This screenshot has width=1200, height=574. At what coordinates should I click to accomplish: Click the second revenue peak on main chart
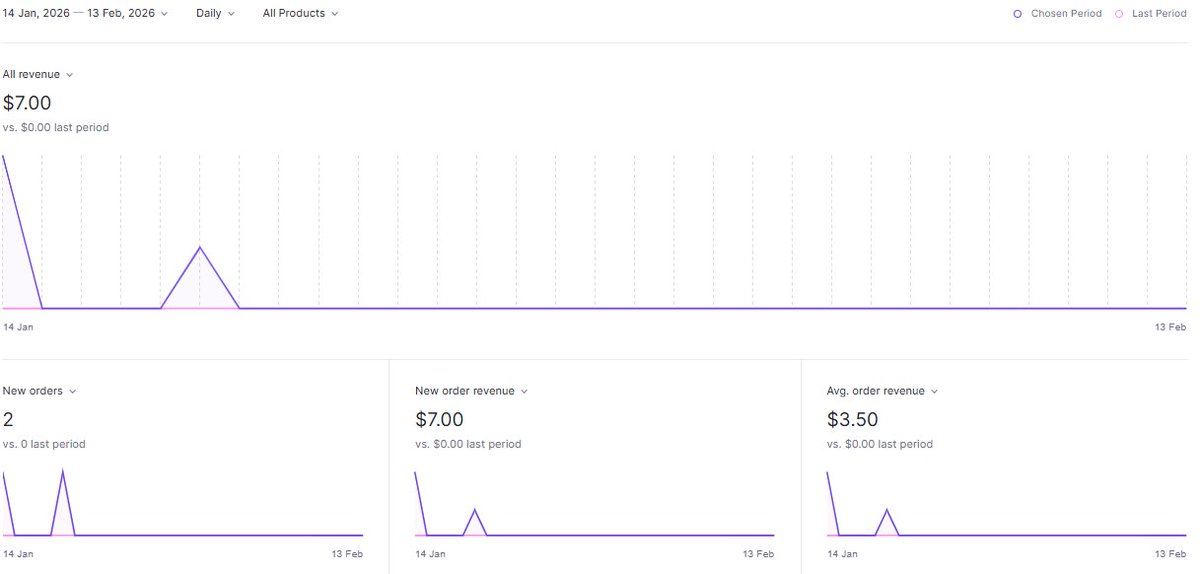point(200,247)
